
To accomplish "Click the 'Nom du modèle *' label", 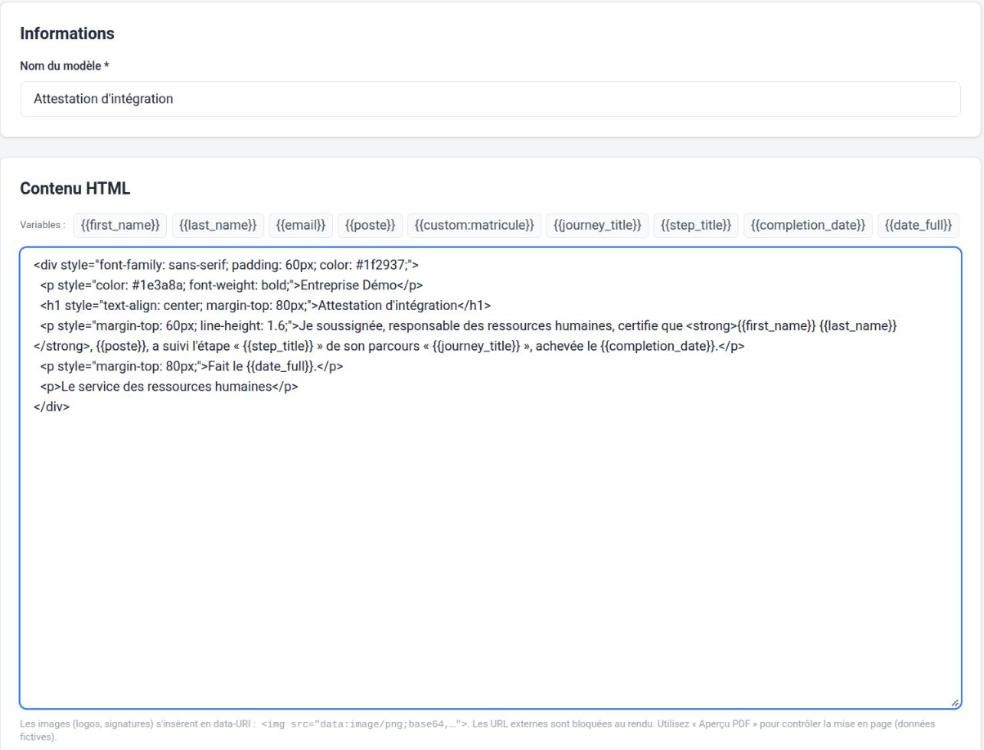I will click(65, 66).
